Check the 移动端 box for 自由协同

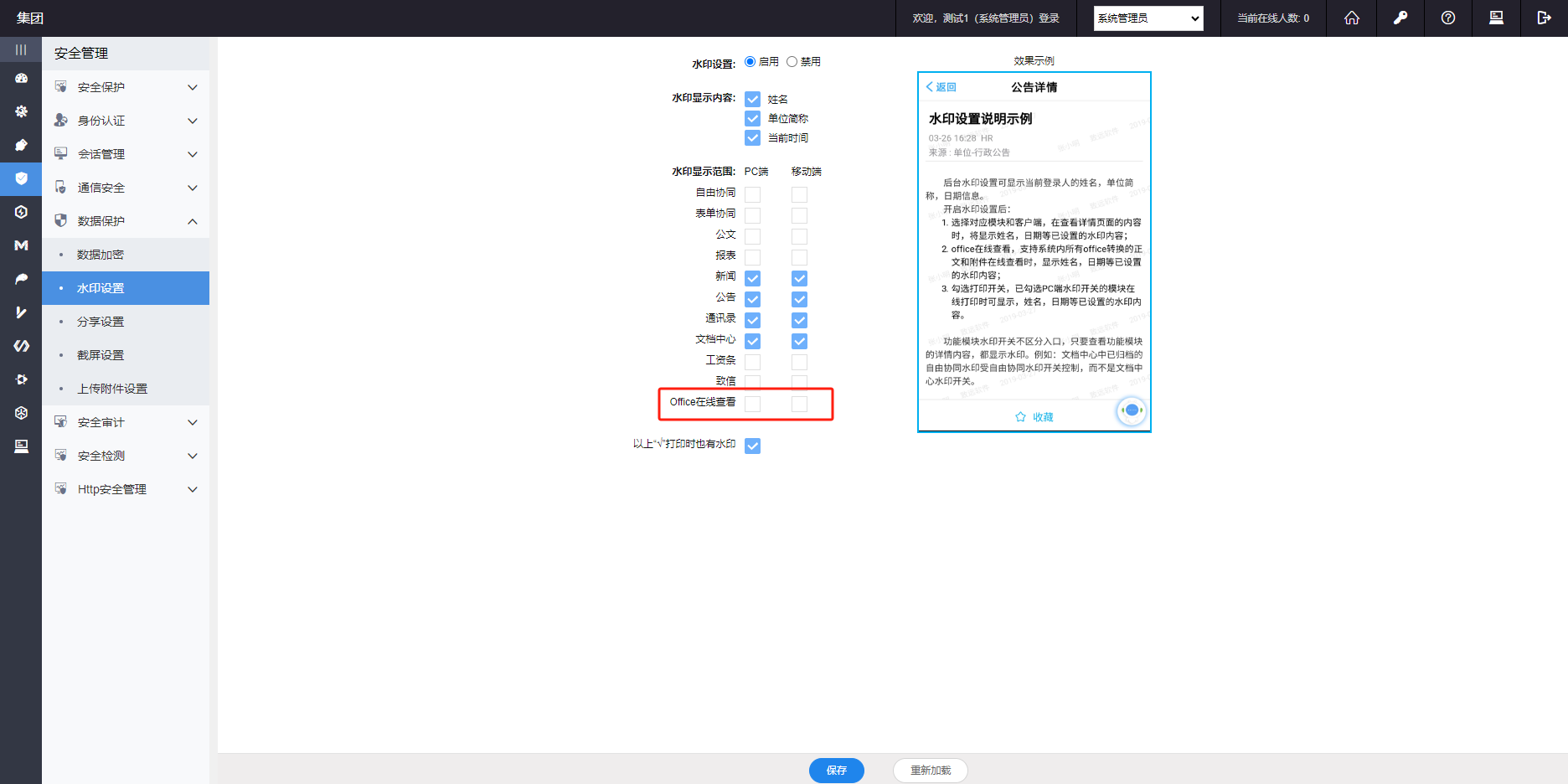800,194
